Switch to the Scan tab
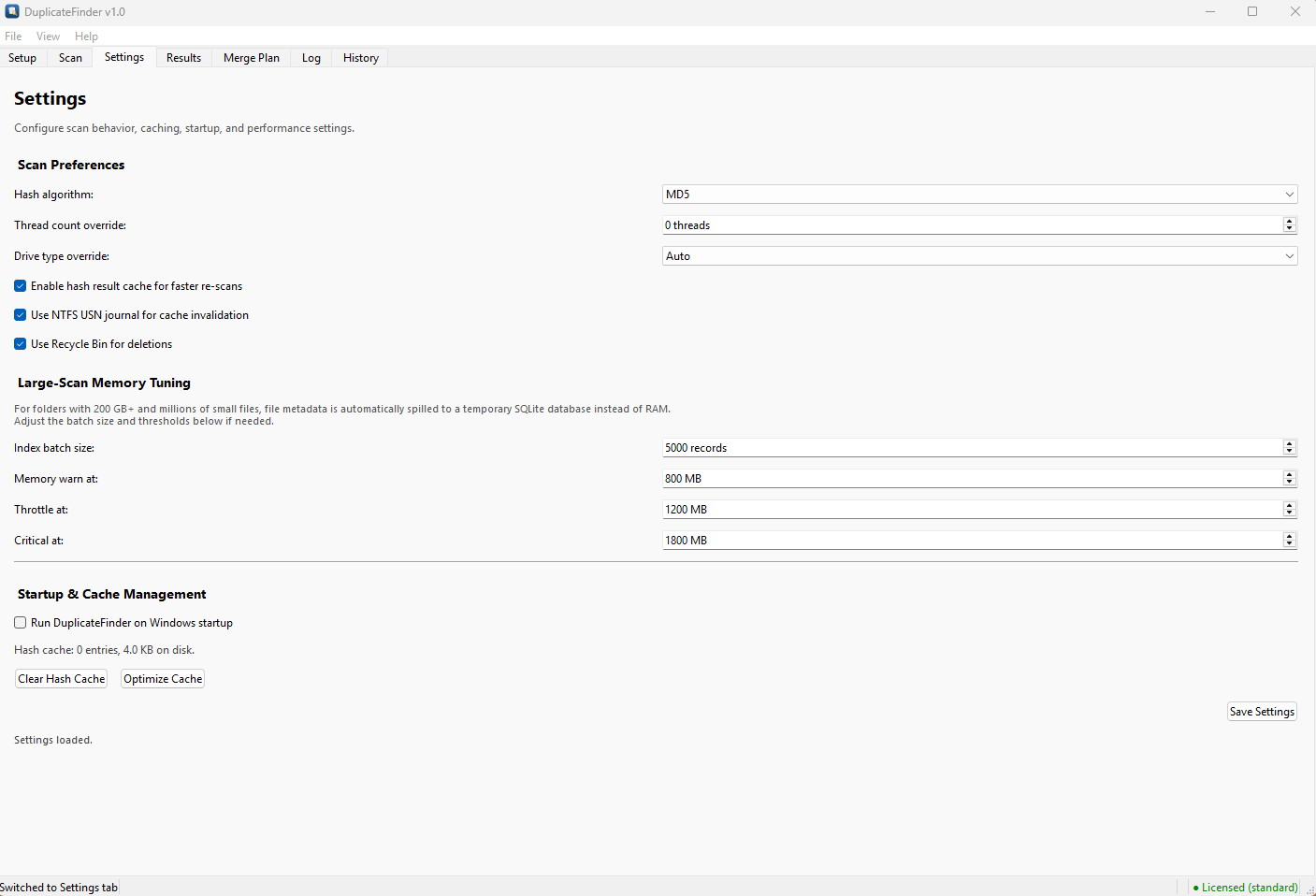The width and height of the screenshot is (1316, 896). pos(70,58)
